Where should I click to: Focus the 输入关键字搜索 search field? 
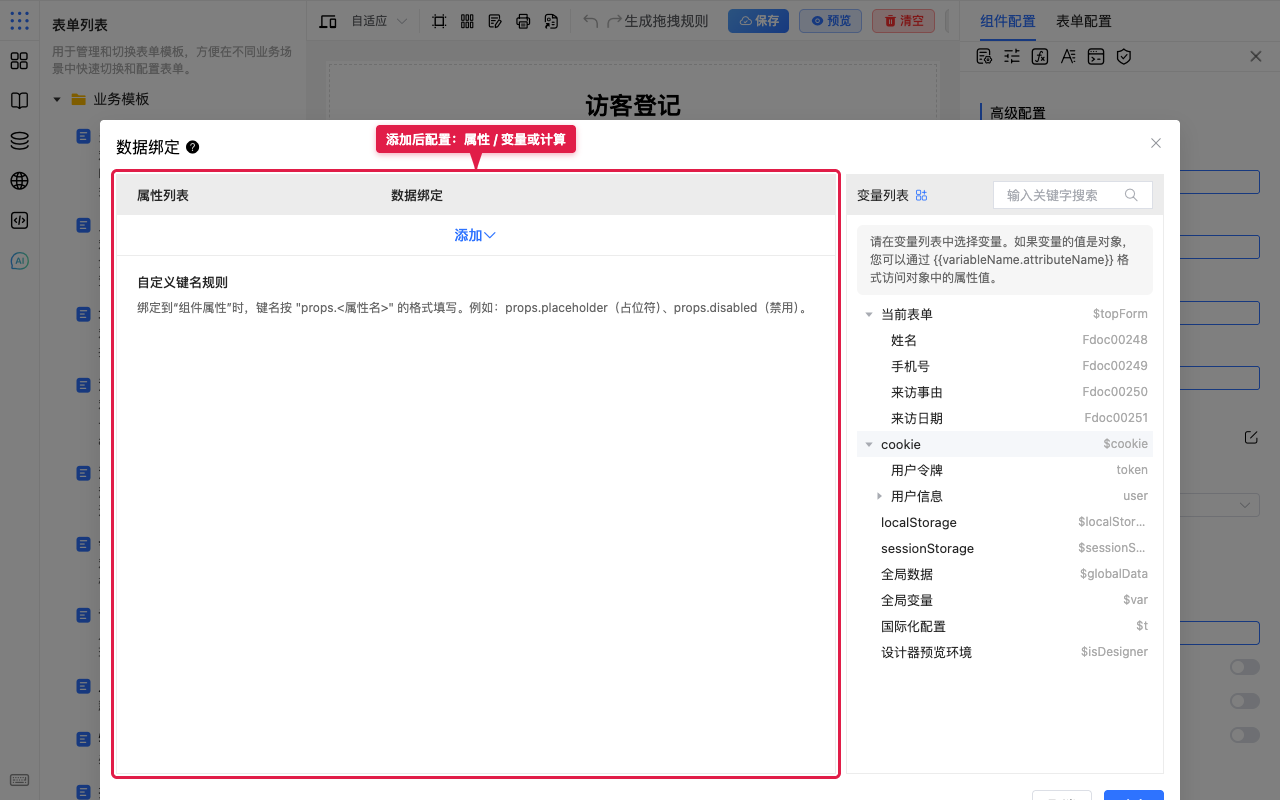click(1073, 195)
